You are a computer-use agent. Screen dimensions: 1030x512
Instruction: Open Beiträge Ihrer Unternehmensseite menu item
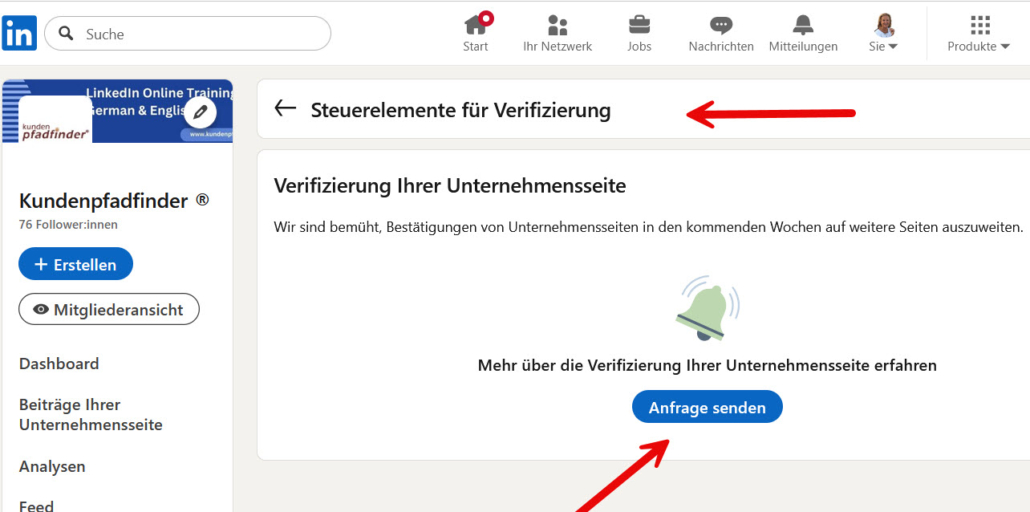coord(90,415)
